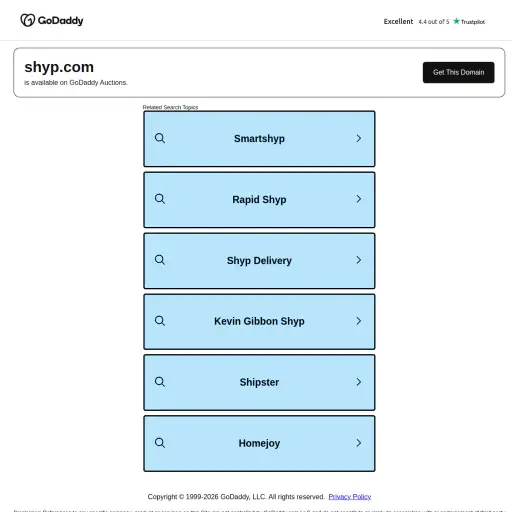The height and width of the screenshot is (512, 512).
Task: Select the Kevin Gibbon Shyp topic
Action: 259,322
